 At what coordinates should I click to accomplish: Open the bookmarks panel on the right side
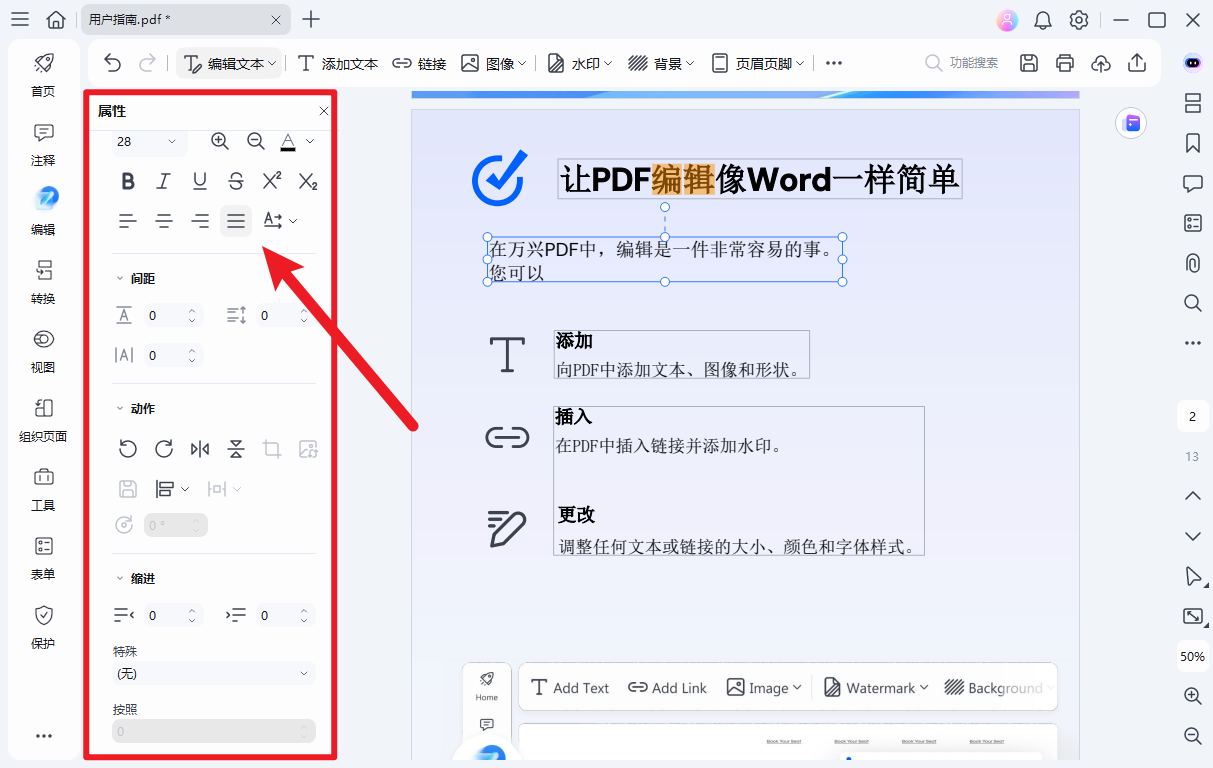pyautogui.click(x=1192, y=143)
